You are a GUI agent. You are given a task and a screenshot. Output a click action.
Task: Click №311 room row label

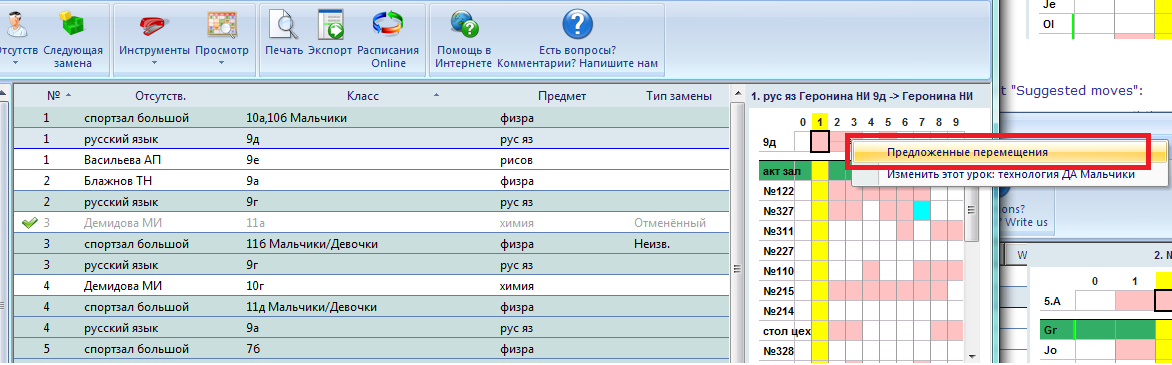pyautogui.click(x=778, y=231)
